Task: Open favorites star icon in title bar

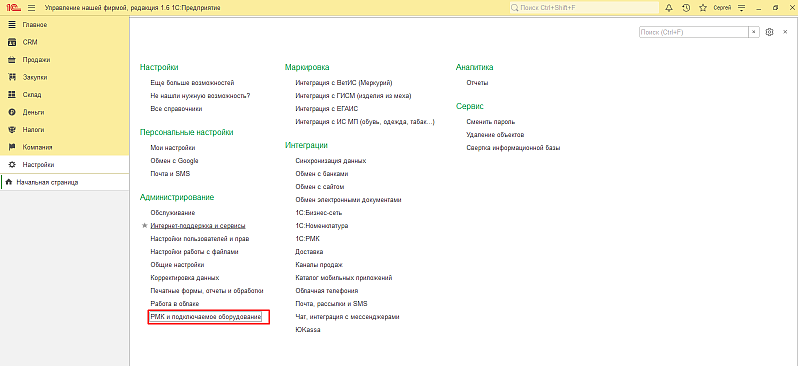Action: [x=703, y=8]
